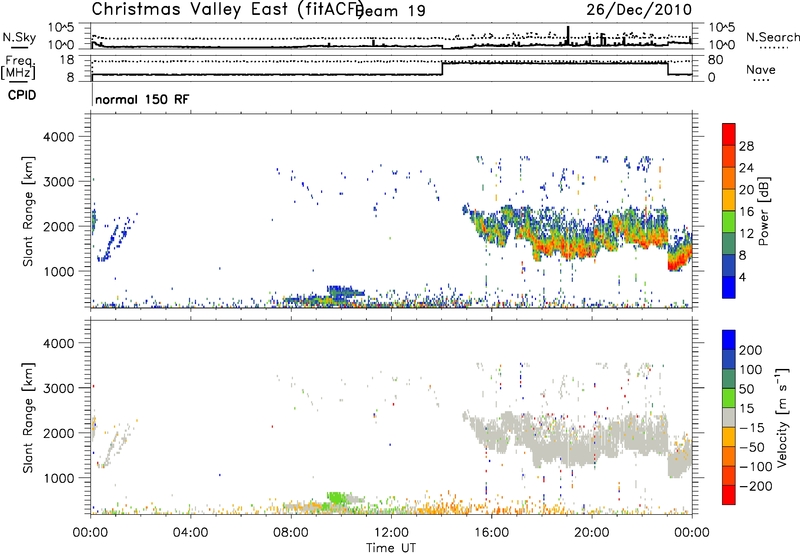Click the '12:00' time axis tick label

[391, 533]
